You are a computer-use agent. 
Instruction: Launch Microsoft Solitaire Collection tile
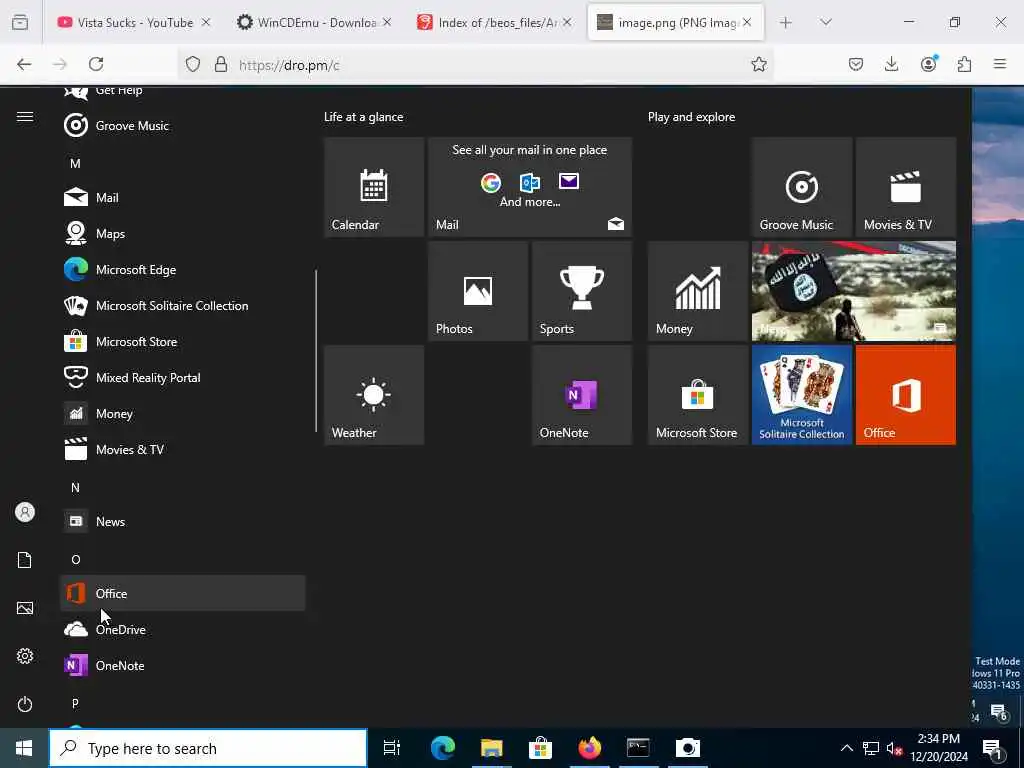[802, 395]
